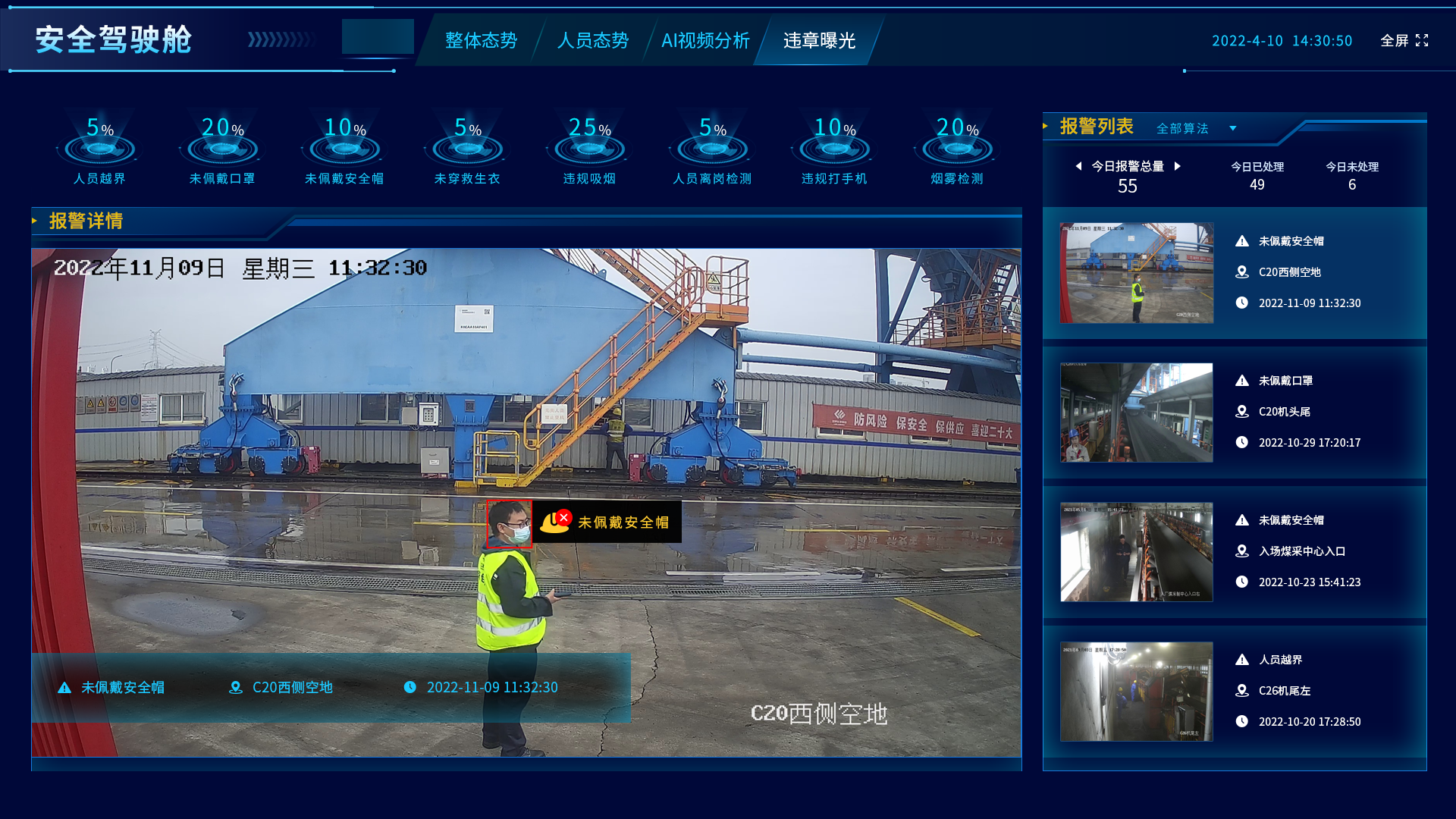Viewport: 1456px width, 819px height.
Task: Click the 未佩戴口罩 20% gauge icon
Action: [x=222, y=147]
